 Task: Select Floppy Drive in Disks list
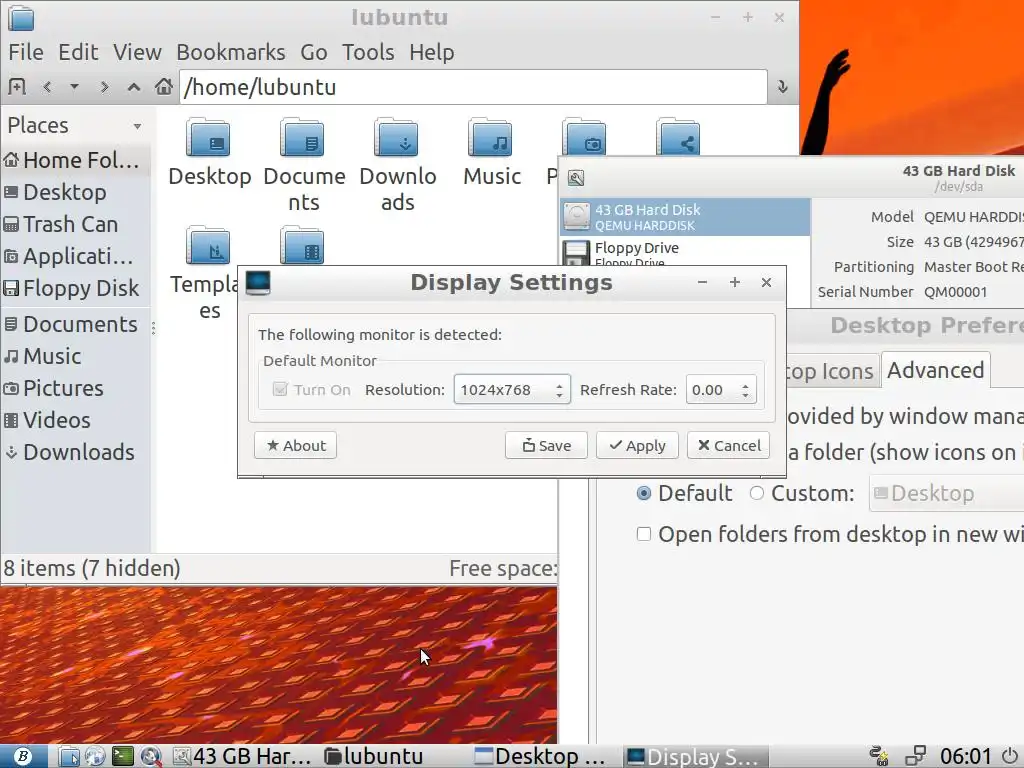tap(685, 253)
